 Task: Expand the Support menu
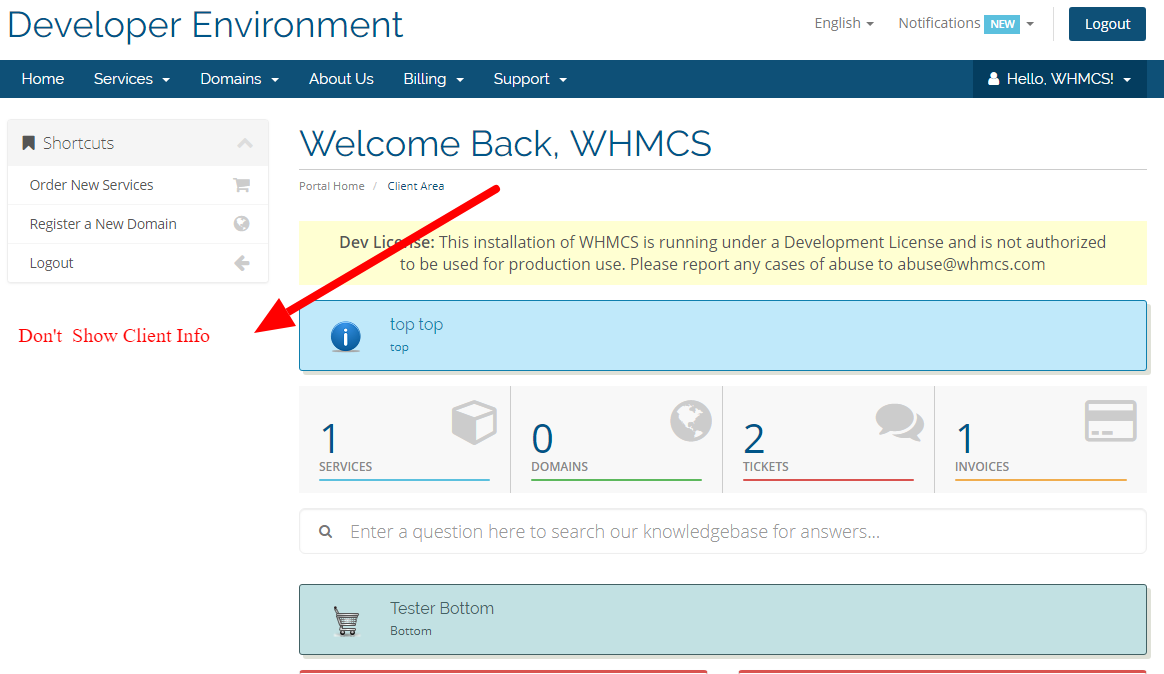click(529, 79)
